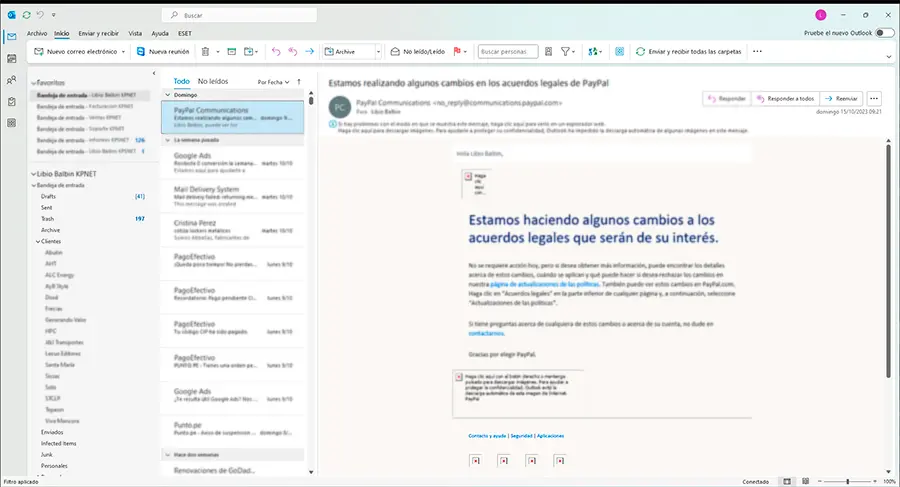Click the Reply arrow icon in the ribbon
This screenshot has height=487, width=900.
coord(276,52)
